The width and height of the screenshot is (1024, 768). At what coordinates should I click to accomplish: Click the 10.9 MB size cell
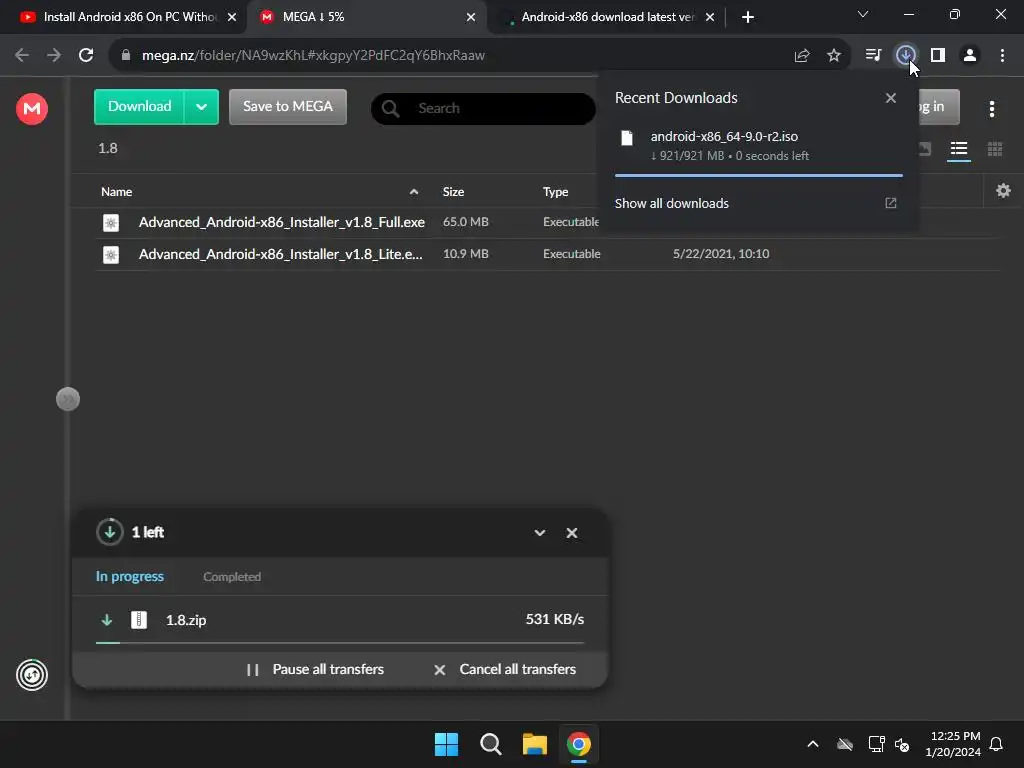click(x=466, y=254)
